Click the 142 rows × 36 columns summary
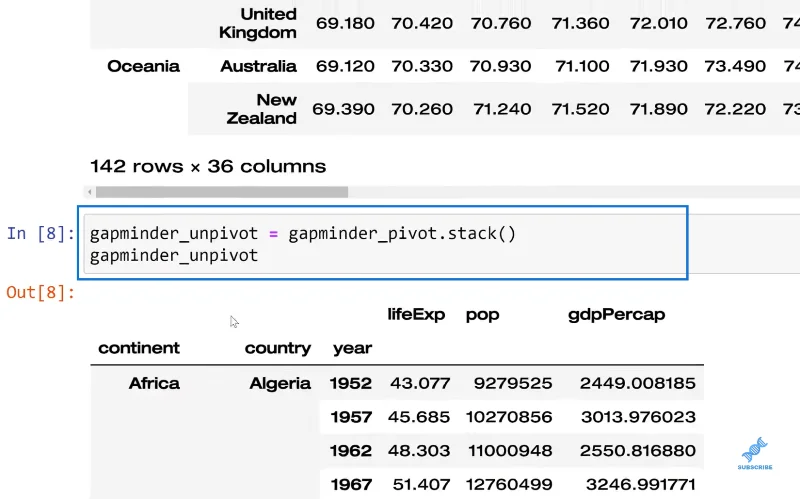This screenshot has height=499, width=800. pyautogui.click(x=208, y=166)
